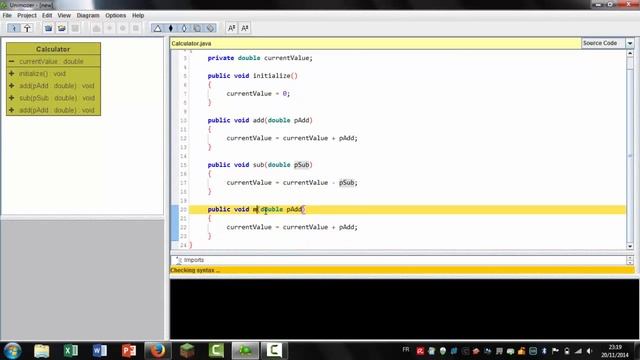Open the Diagram menu
The width and height of the screenshot is (640, 360).
[88, 16]
